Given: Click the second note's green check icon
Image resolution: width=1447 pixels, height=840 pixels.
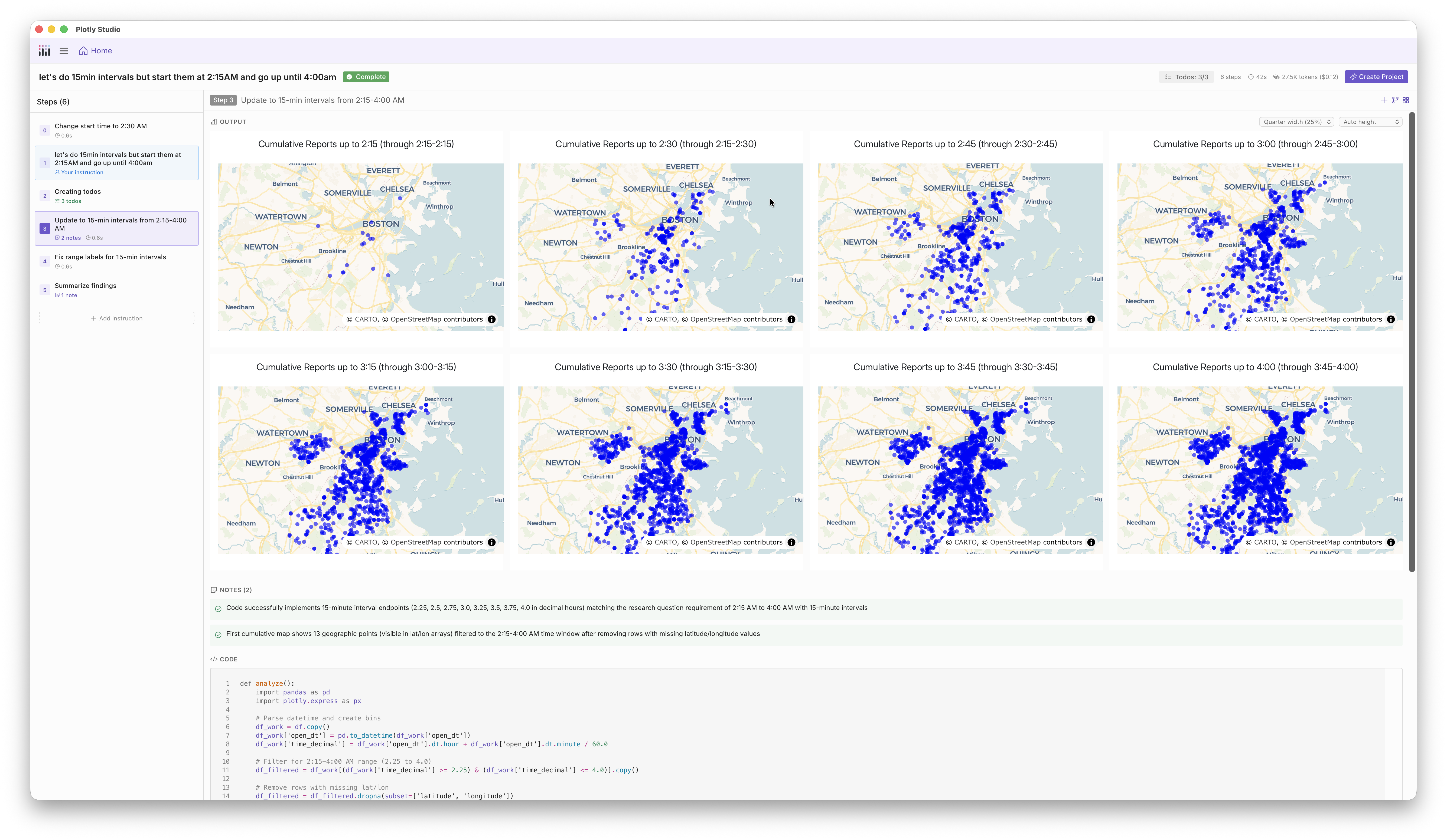Looking at the screenshot, I should point(218,635).
